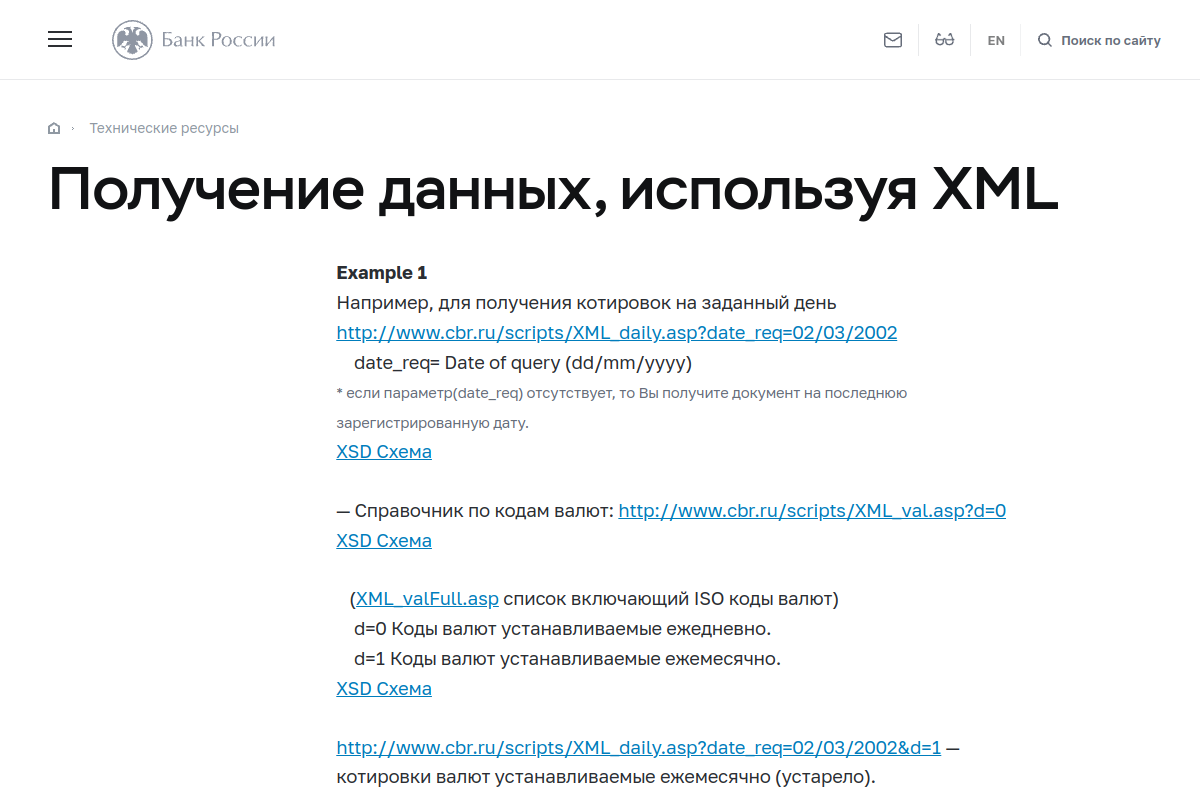
Task: Click the text котировки валют устанавливаемые ежемесячно (устарело)
Action: (606, 777)
